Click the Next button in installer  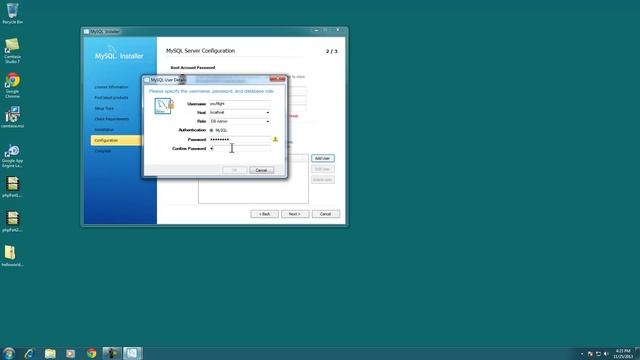click(x=295, y=214)
